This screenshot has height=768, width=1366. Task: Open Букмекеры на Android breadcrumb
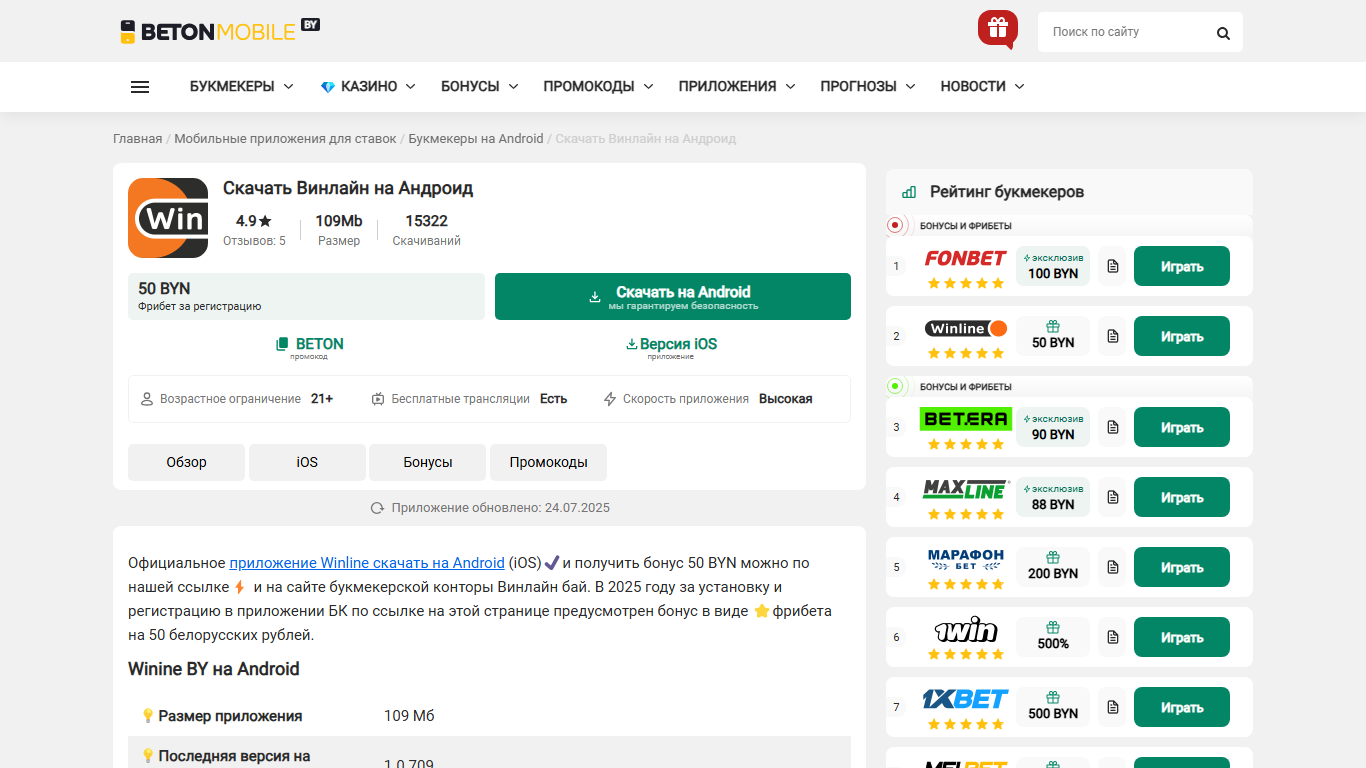(x=476, y=139)
